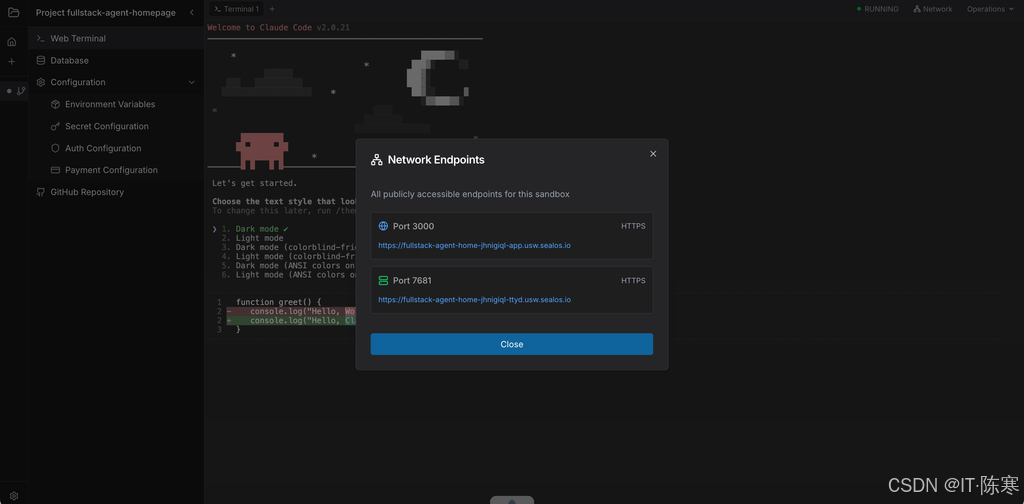Click the RUNNING status indicator
This screenshot has width=1024, height=504.
coord(878,9)
